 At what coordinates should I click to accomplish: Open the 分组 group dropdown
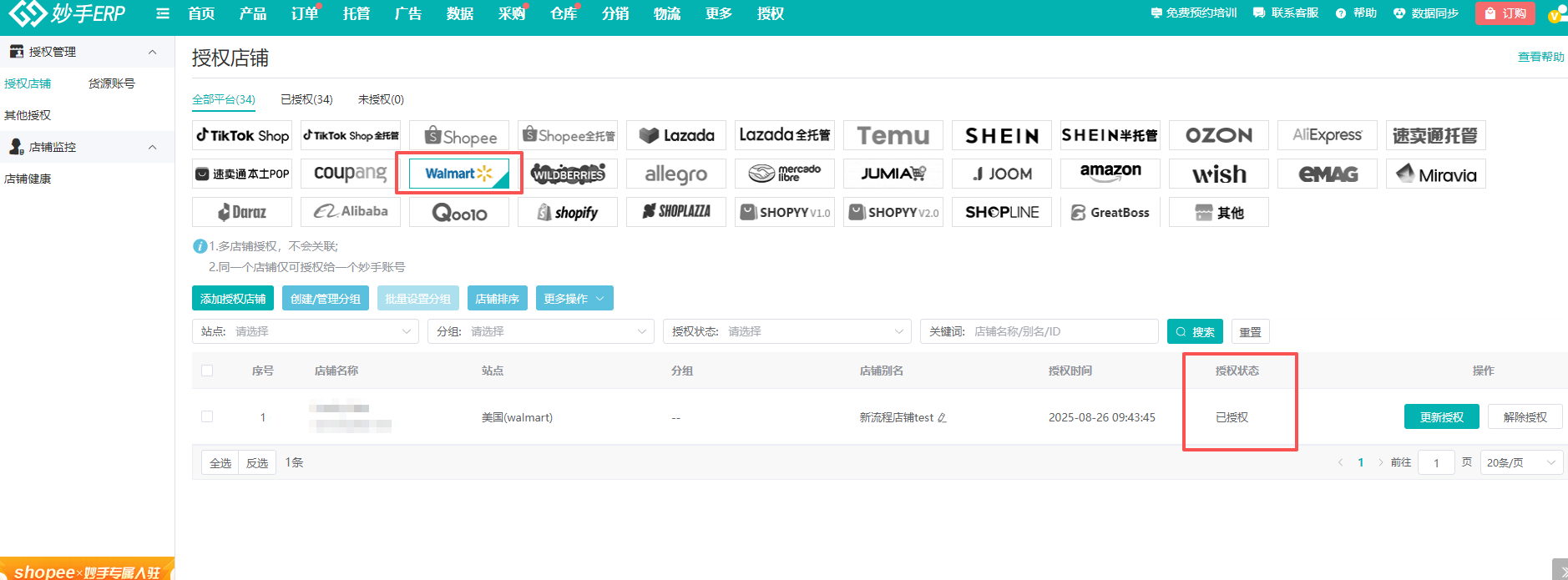[541, 331]
